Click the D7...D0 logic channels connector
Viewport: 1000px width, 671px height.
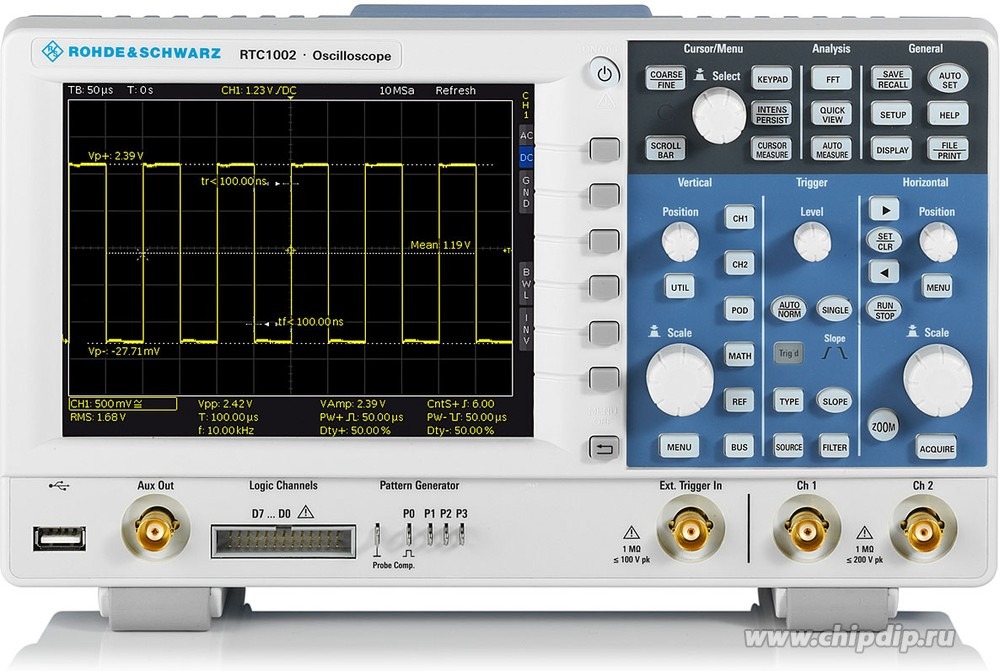pos(283,542)
